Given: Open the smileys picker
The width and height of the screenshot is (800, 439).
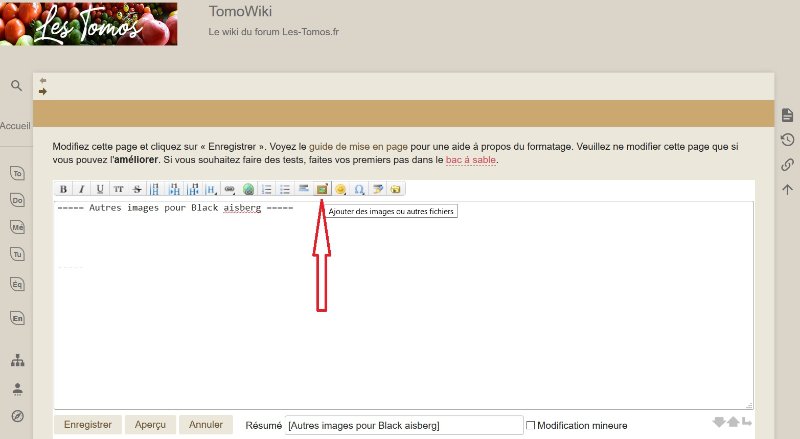Looking at the screenshot, I should 340,189.
